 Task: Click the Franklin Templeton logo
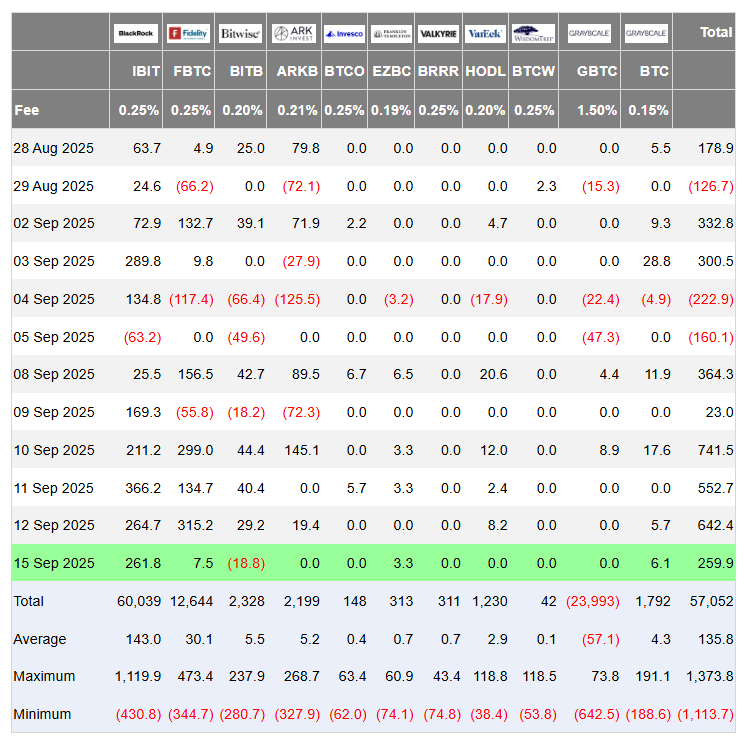pyautogui.click(x=391, y=34)
